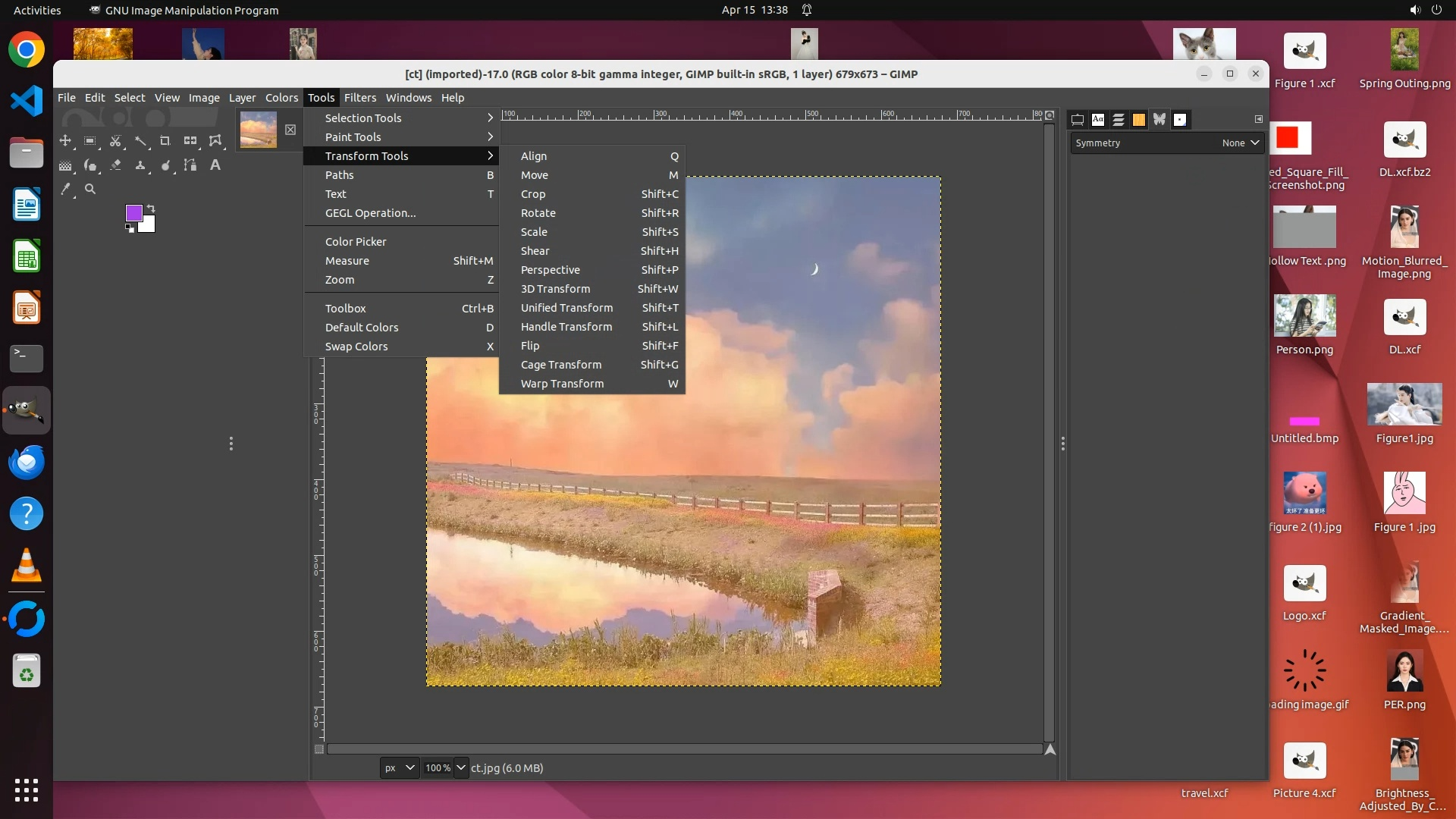This screenshot has width=1456, height=819.
Task: Swap foreground and background colors arrow
Action: pos(151,208)
